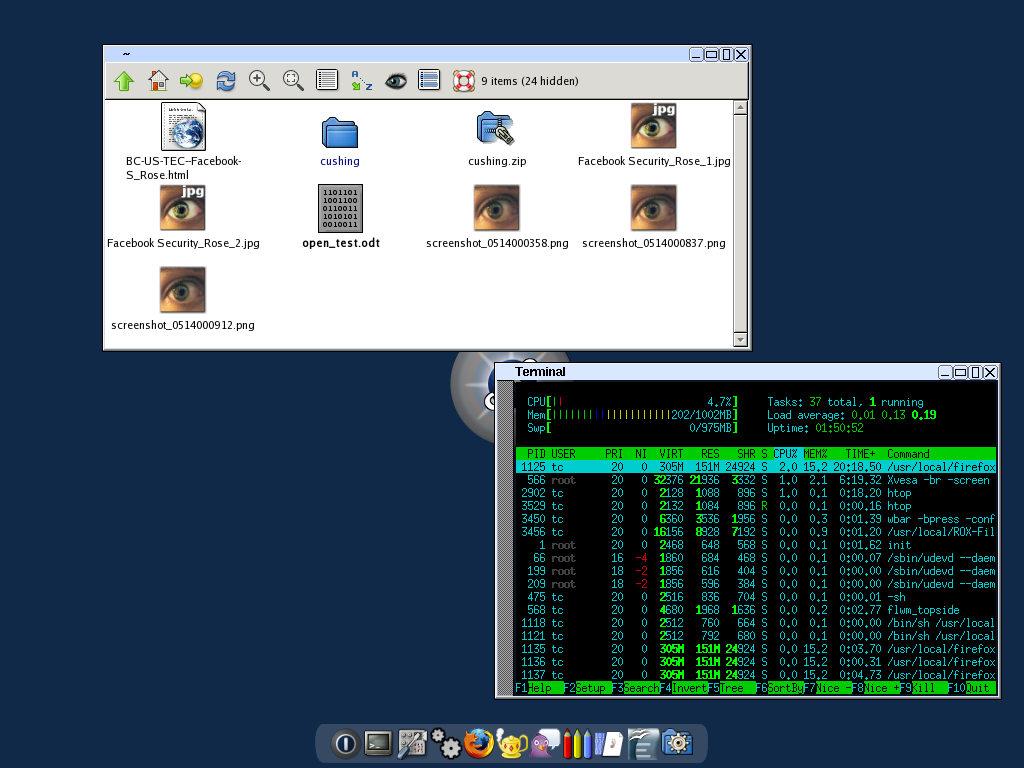The height and width of the screenshot is (768, 1024).
Task: Open the bookmarks jump-to icon
Action: (191, 81)
